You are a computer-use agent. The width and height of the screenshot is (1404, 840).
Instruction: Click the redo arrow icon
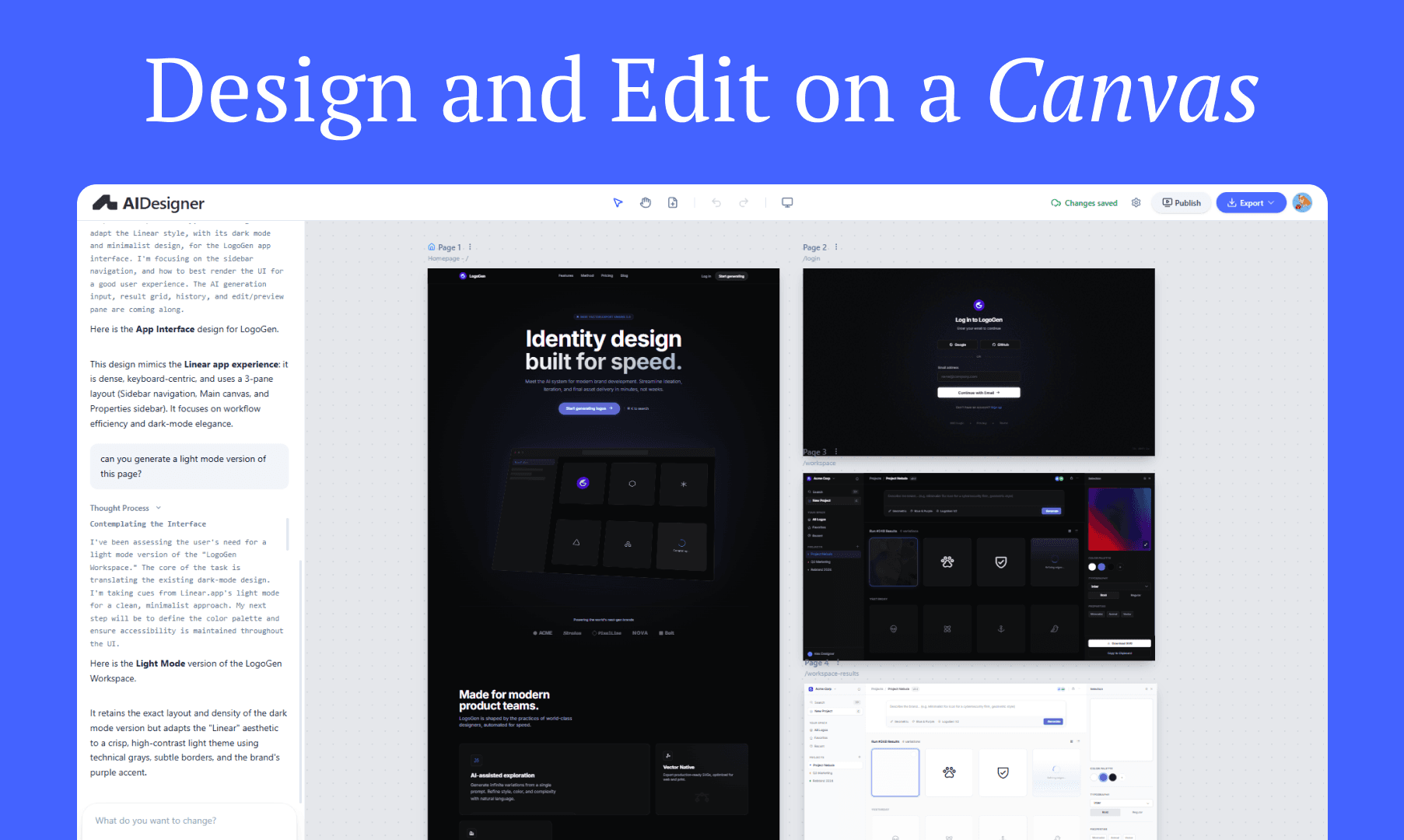744,202
